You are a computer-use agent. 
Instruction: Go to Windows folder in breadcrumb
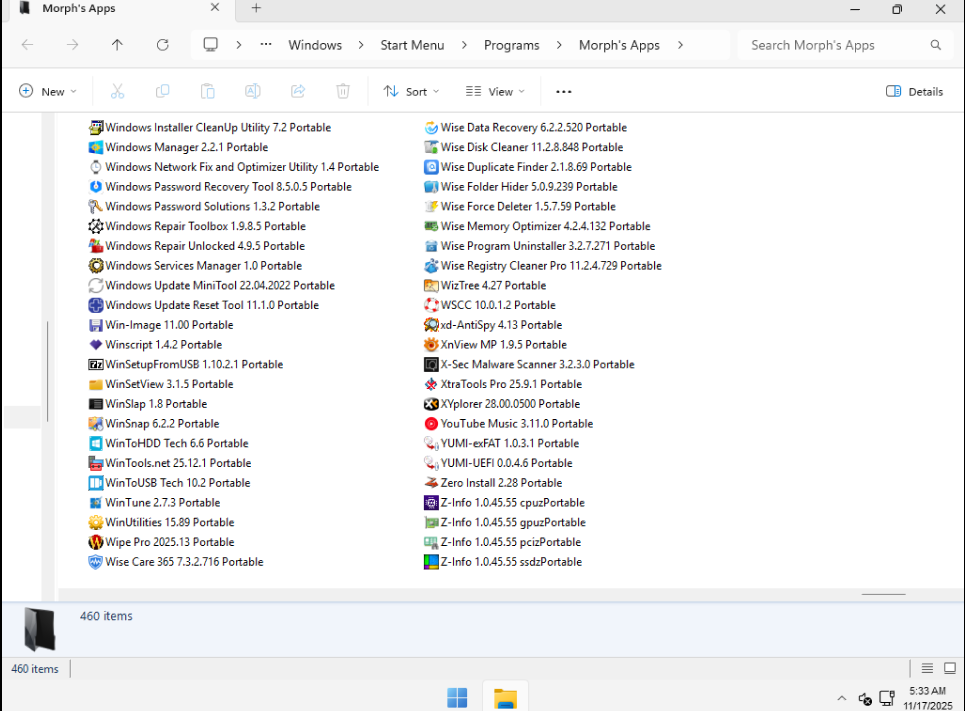(x=315, y=45)
